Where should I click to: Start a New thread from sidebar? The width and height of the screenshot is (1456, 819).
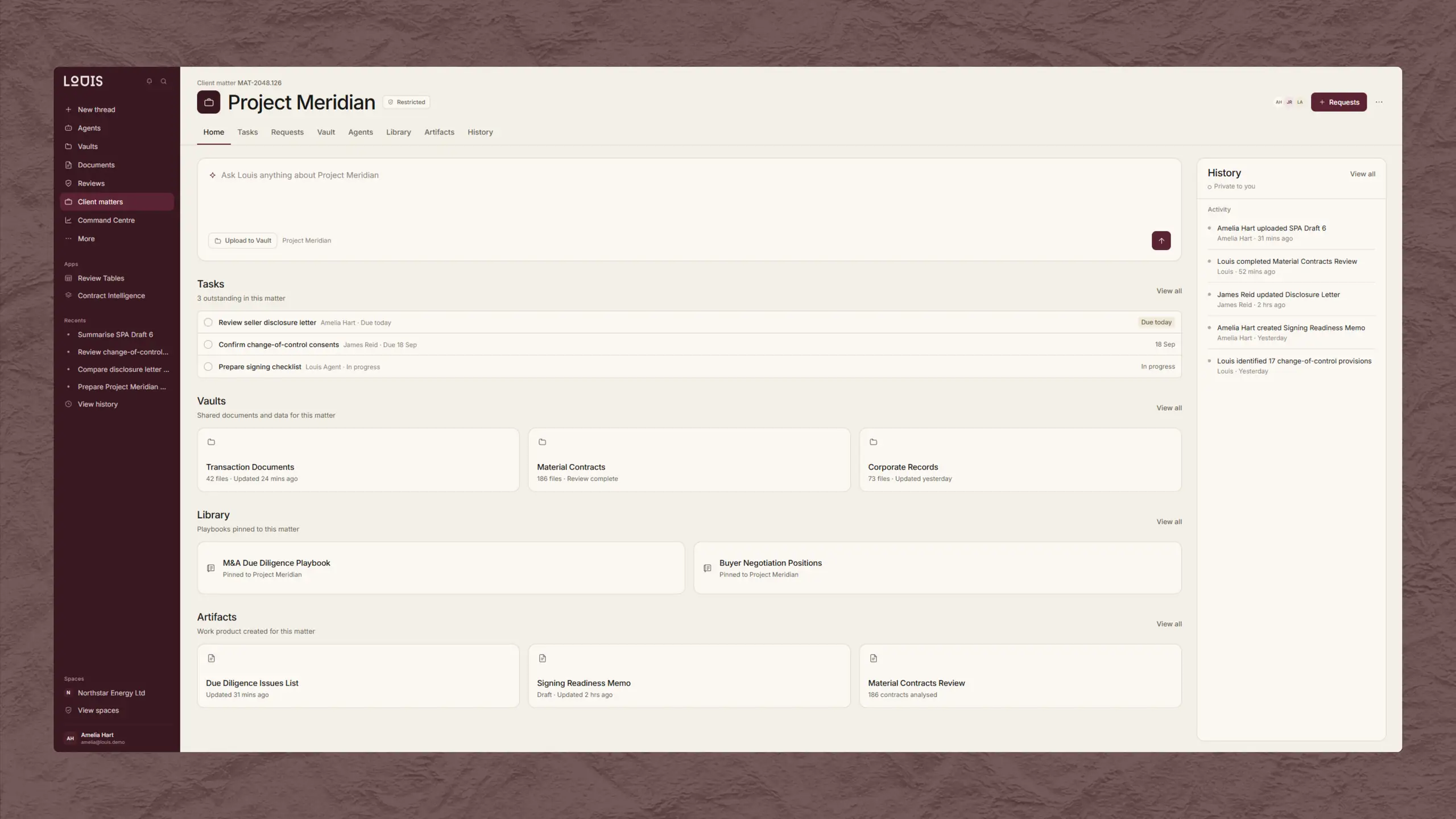click(x=117, y=110)
